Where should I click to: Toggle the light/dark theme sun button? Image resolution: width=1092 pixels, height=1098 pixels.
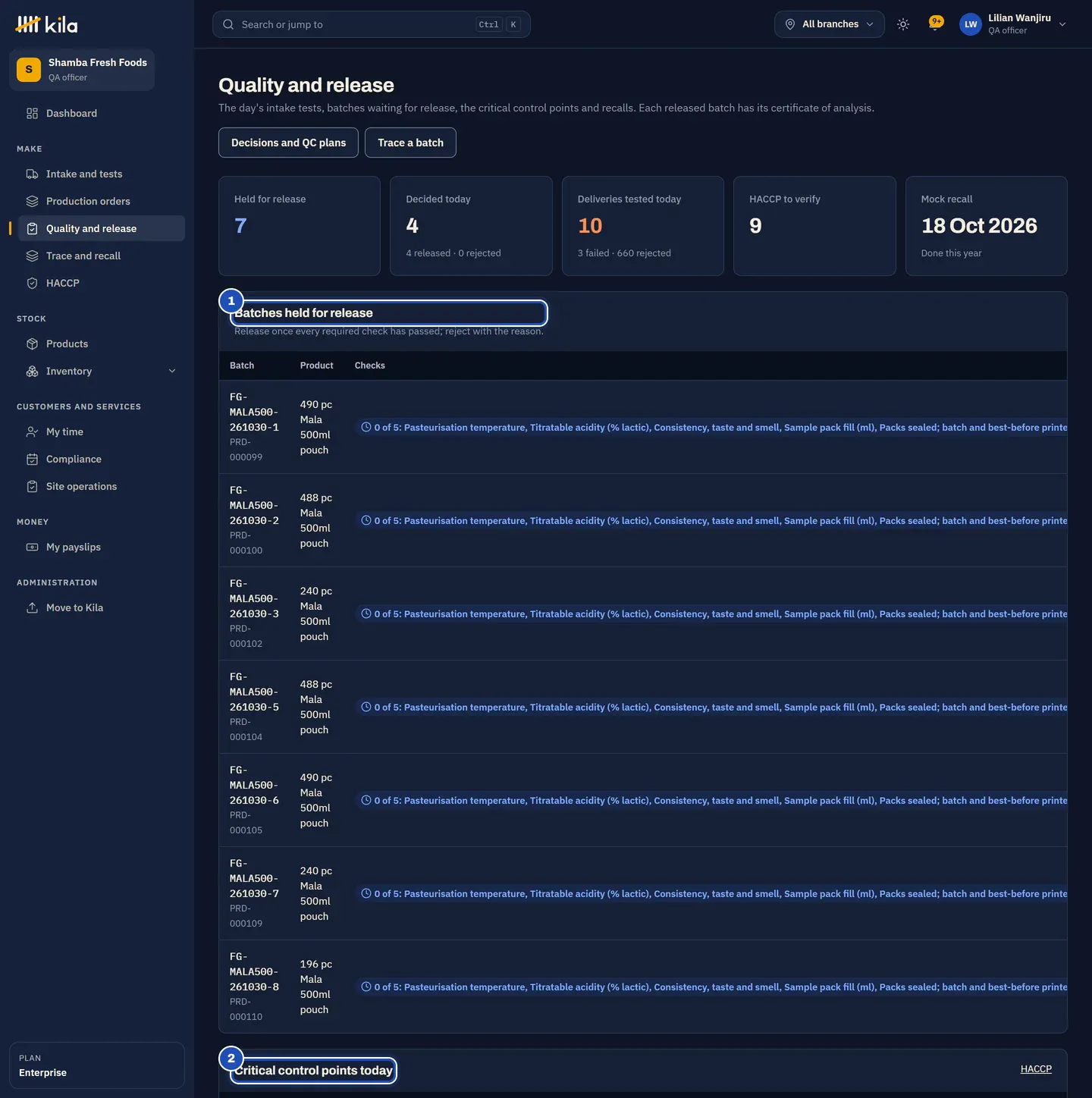click(903, 24)
